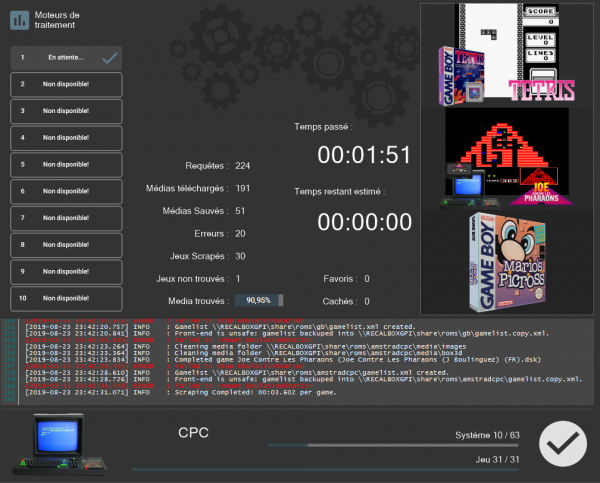
Task: Select engine 5 "Non disponible!" row
Action: pyautogui.click(x=66, y=164)
